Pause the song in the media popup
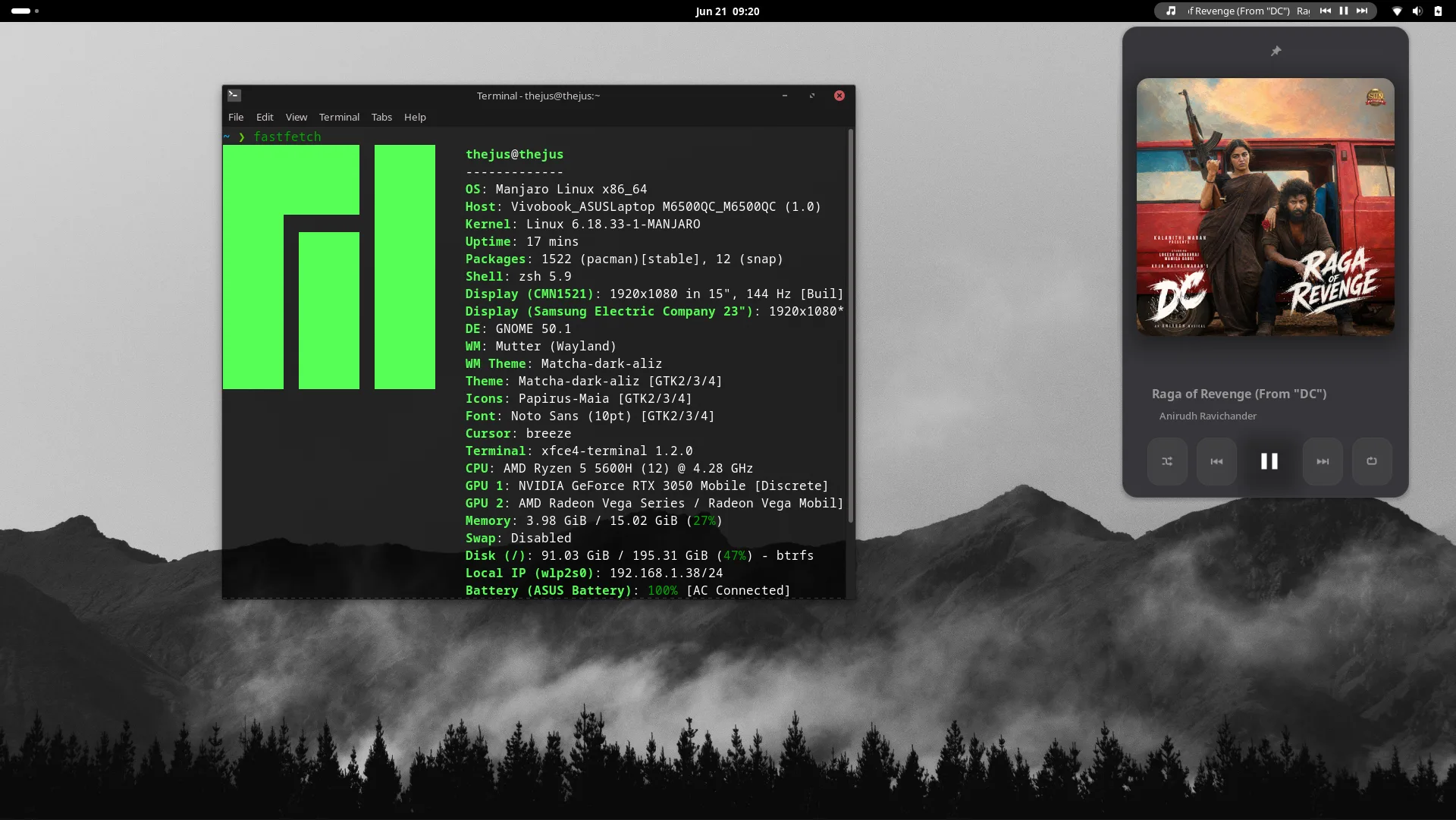The image size is (1456, 820). point(1269,461)
